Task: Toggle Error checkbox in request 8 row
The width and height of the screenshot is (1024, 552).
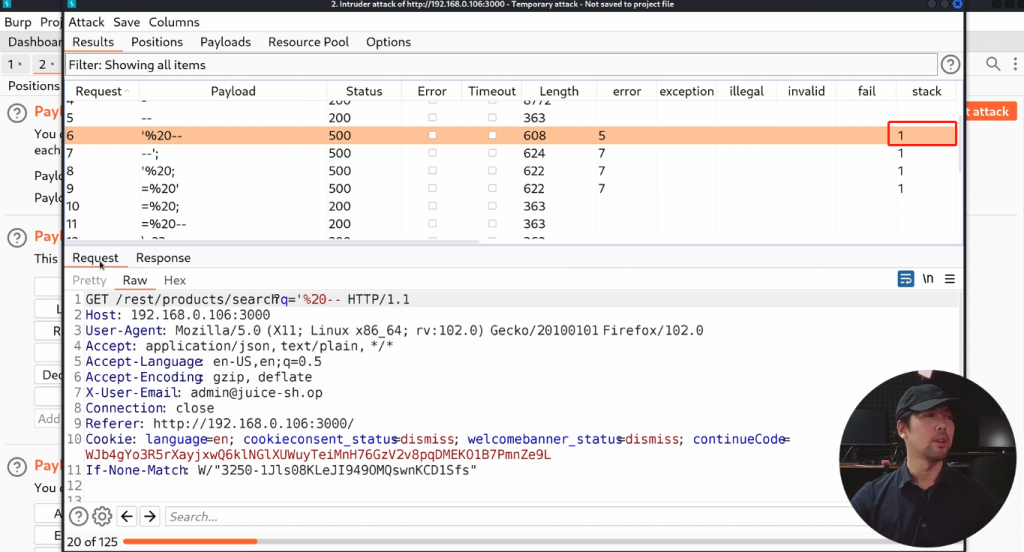Action: tap(432, 171)
